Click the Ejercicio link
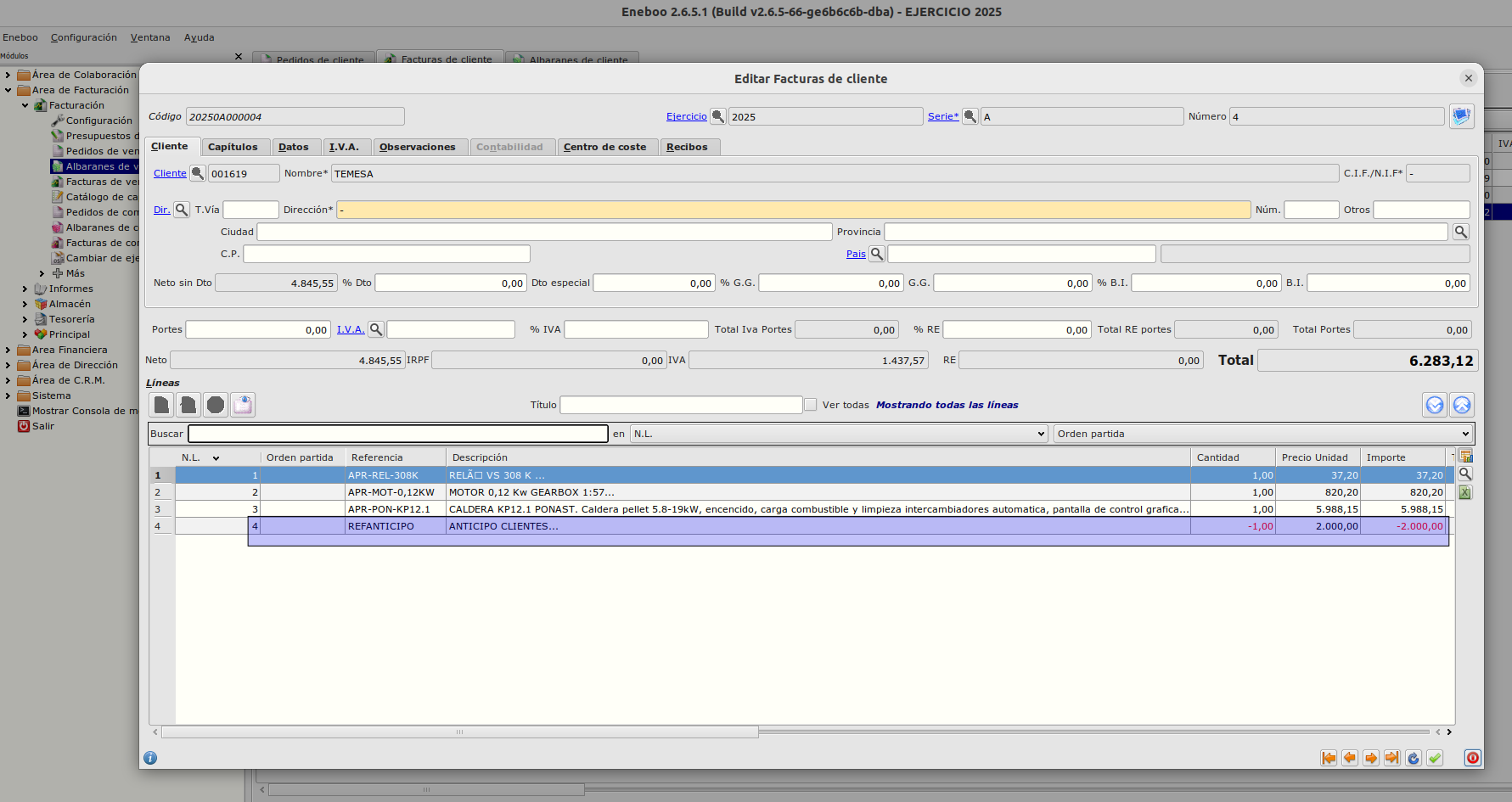1512x802 pixels. (687, 117)
